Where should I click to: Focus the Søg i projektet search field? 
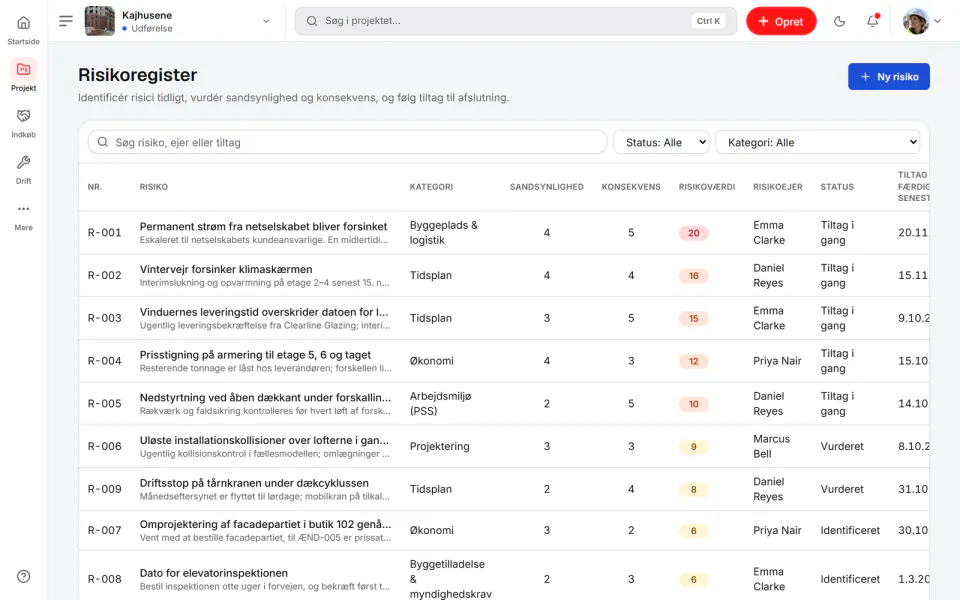[x=516, y=21]
